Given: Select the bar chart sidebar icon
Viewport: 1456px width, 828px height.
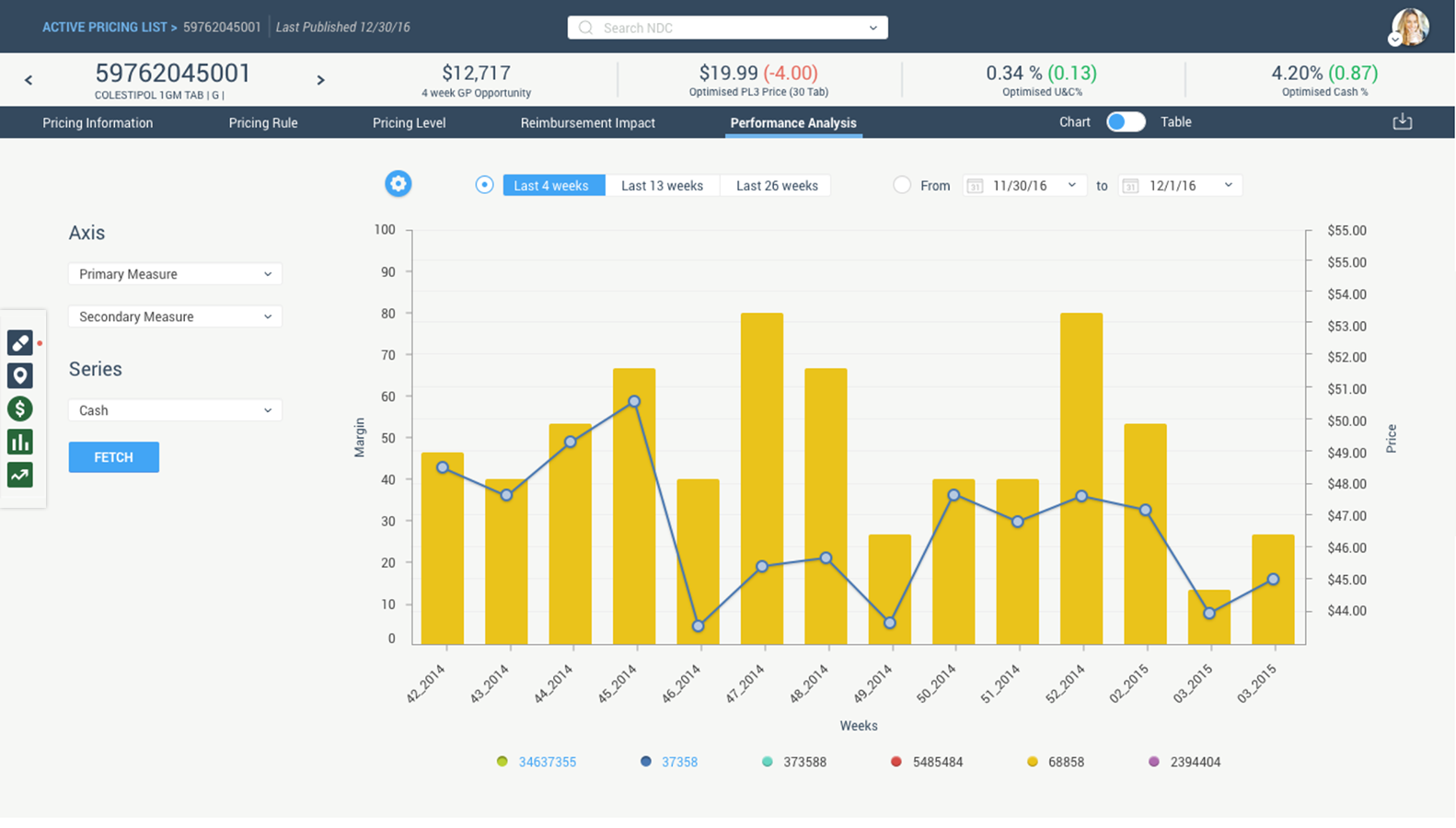Looking at the screenshot, I should pyautogui.click(x=20, y=442).
